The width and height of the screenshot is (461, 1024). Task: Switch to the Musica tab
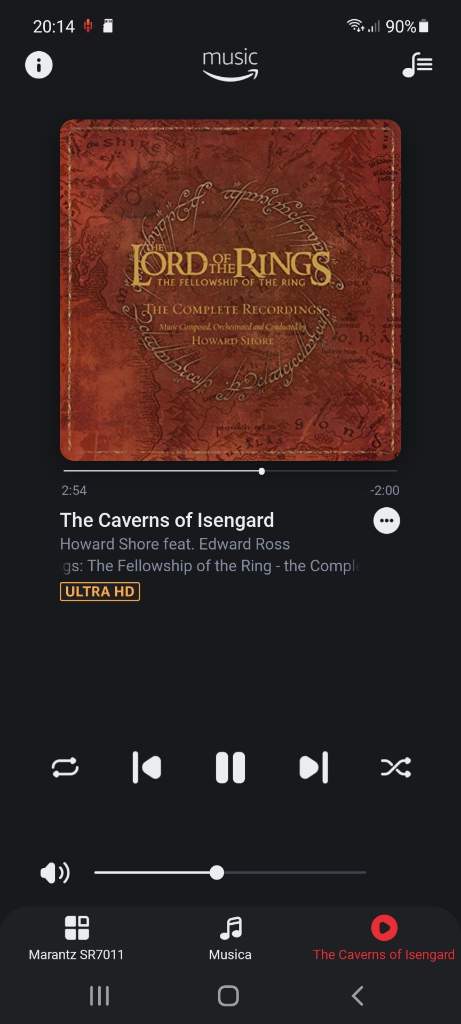click(230, 938)
